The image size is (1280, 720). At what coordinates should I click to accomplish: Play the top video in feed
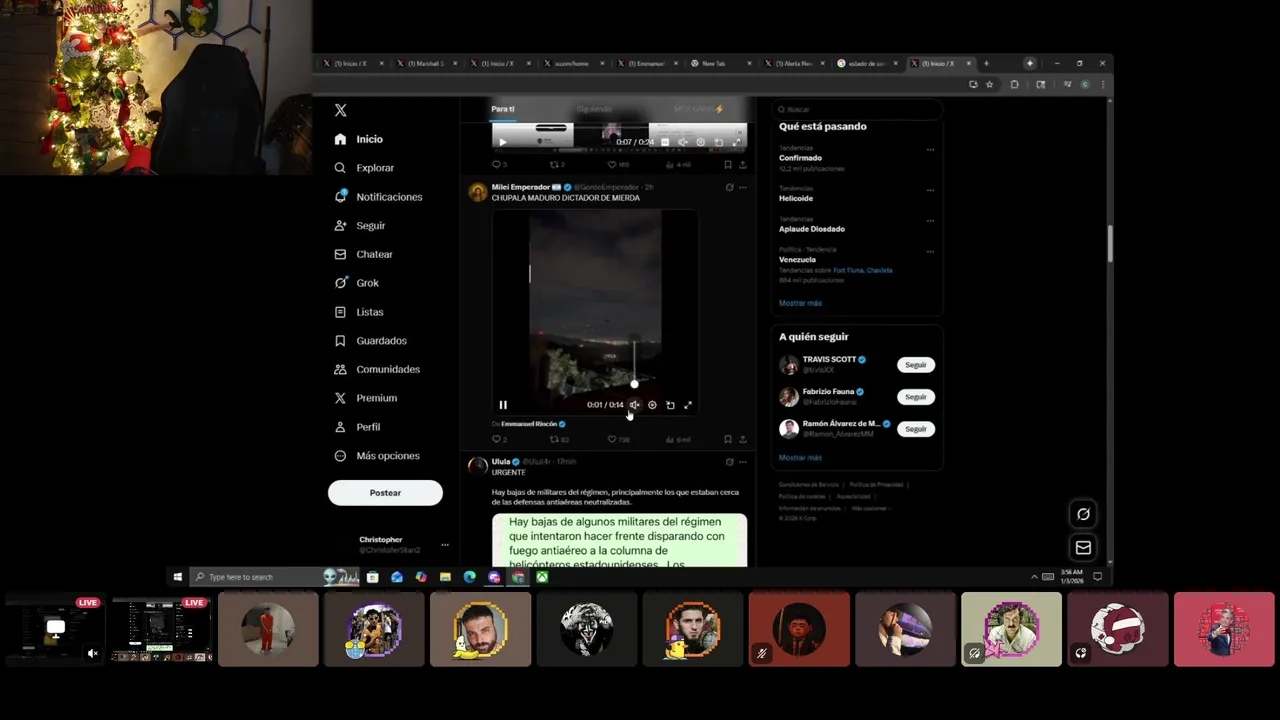503,142
